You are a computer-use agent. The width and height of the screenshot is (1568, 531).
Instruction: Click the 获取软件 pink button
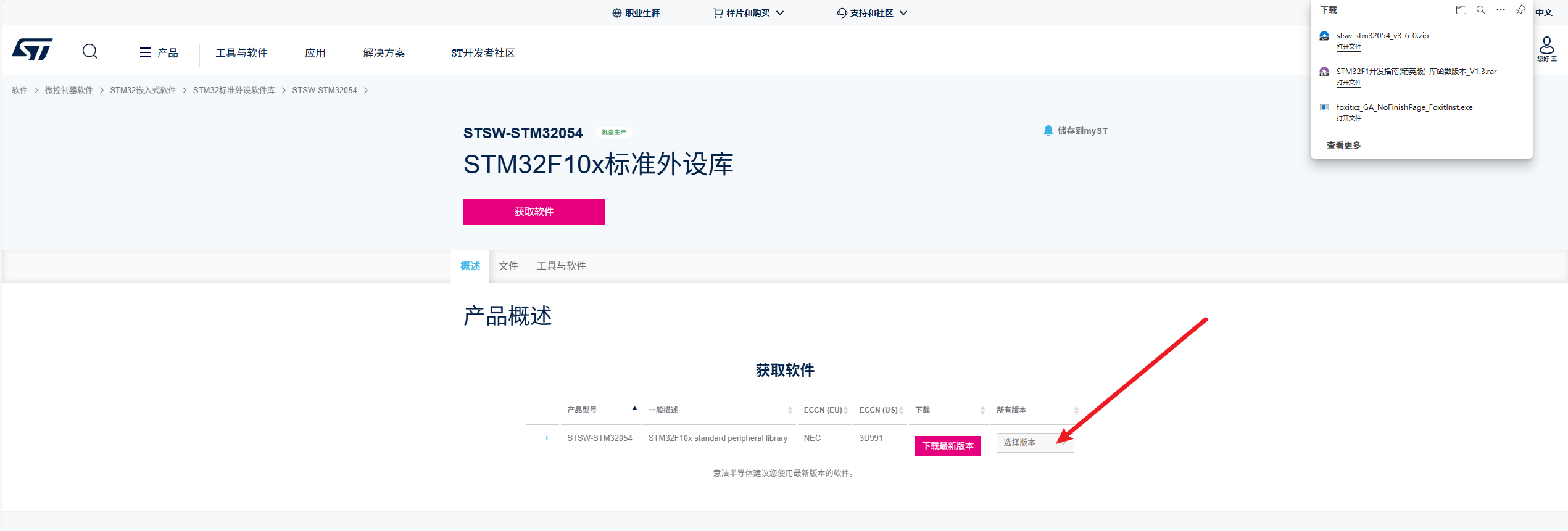[x=534, y=212]
